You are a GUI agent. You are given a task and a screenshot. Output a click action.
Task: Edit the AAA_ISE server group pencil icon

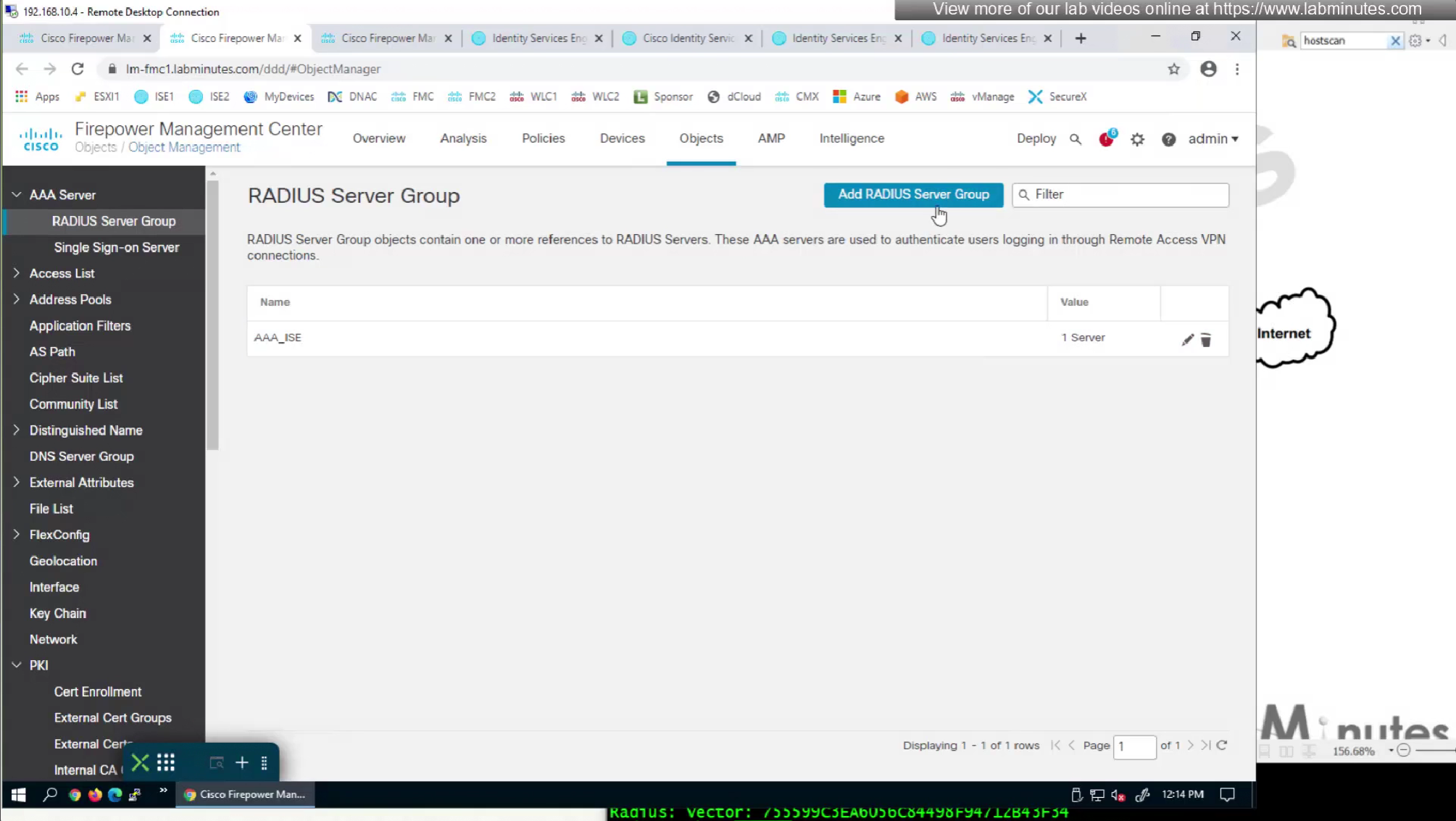[1187, 340]
